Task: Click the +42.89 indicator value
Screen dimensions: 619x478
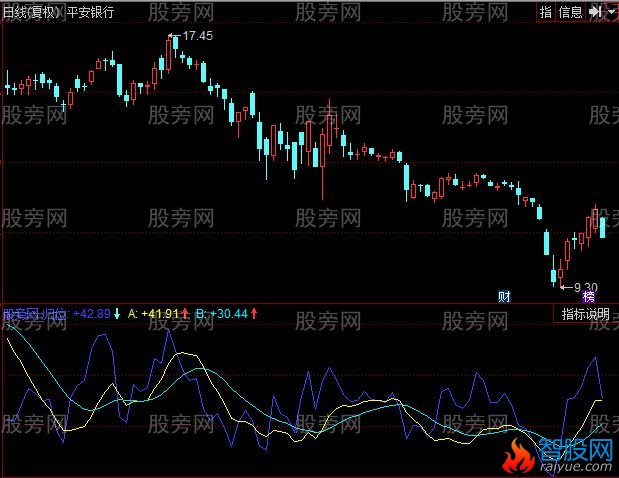Action: click(x=92, y=314)
